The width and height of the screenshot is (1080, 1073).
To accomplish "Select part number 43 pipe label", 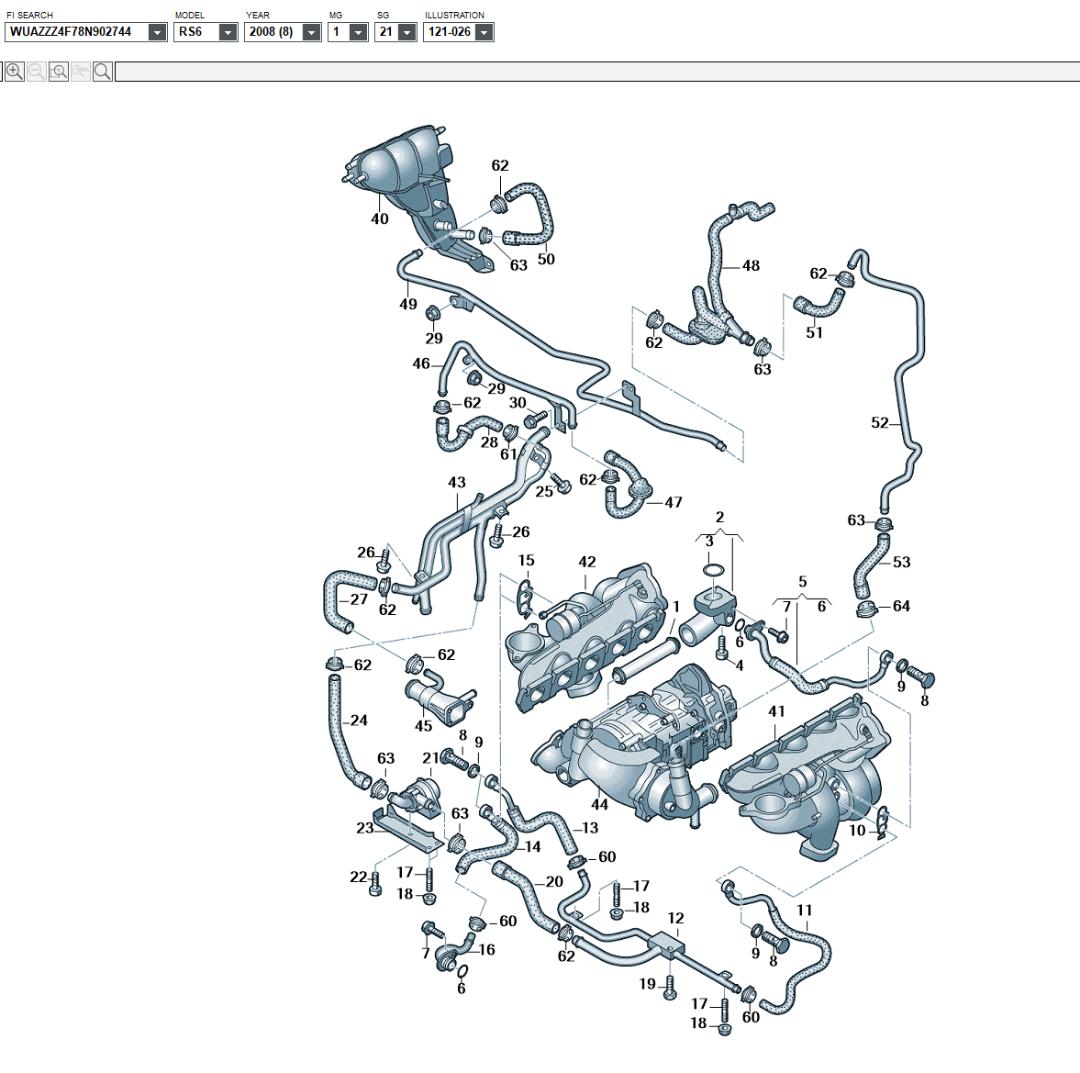I will point(456,483).
